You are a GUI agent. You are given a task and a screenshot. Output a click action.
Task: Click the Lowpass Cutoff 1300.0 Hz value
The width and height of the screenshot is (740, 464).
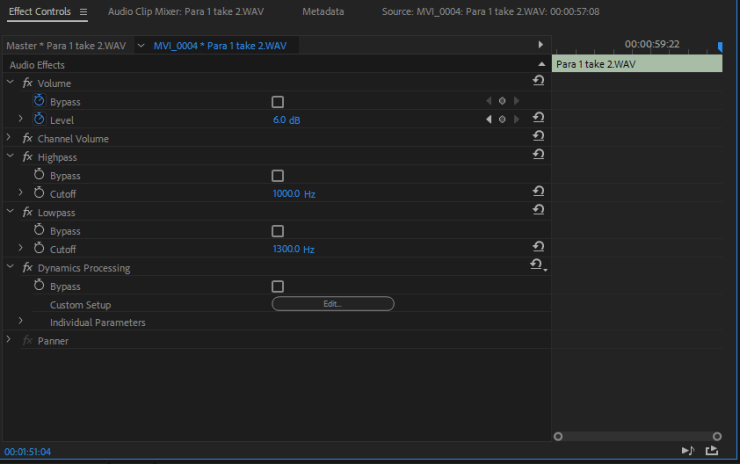pyautogui.click(x=293, y=249)
